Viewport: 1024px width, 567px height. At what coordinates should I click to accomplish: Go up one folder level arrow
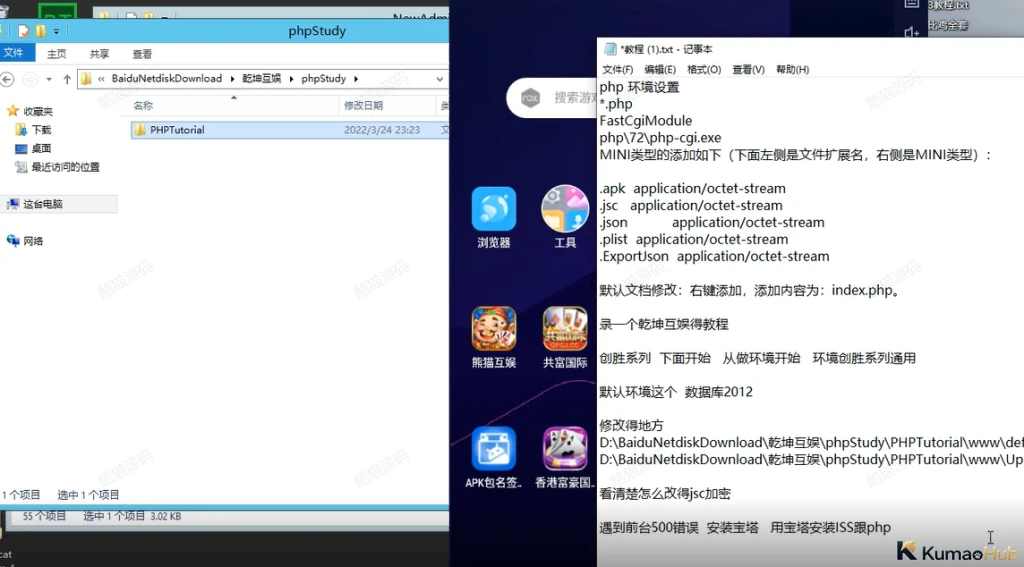click(x=67, y=79)
